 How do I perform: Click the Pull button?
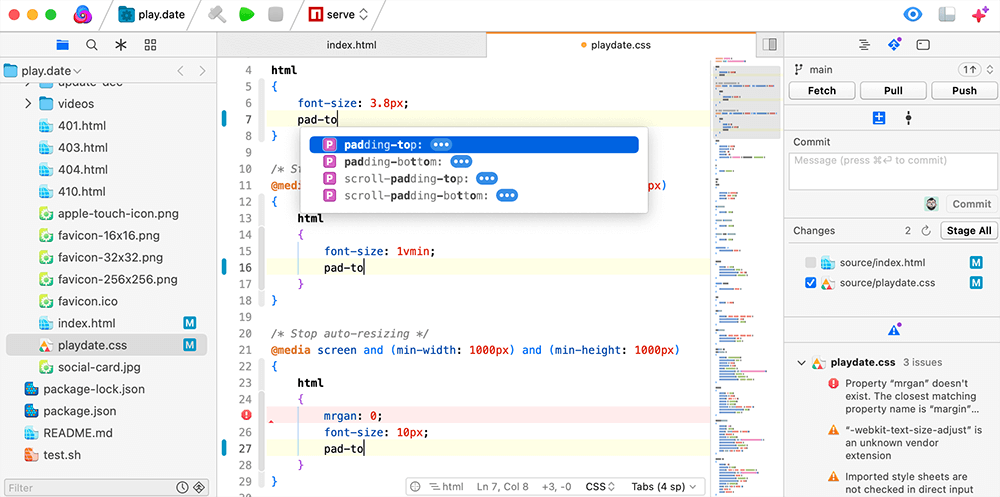tap(893, 91)
